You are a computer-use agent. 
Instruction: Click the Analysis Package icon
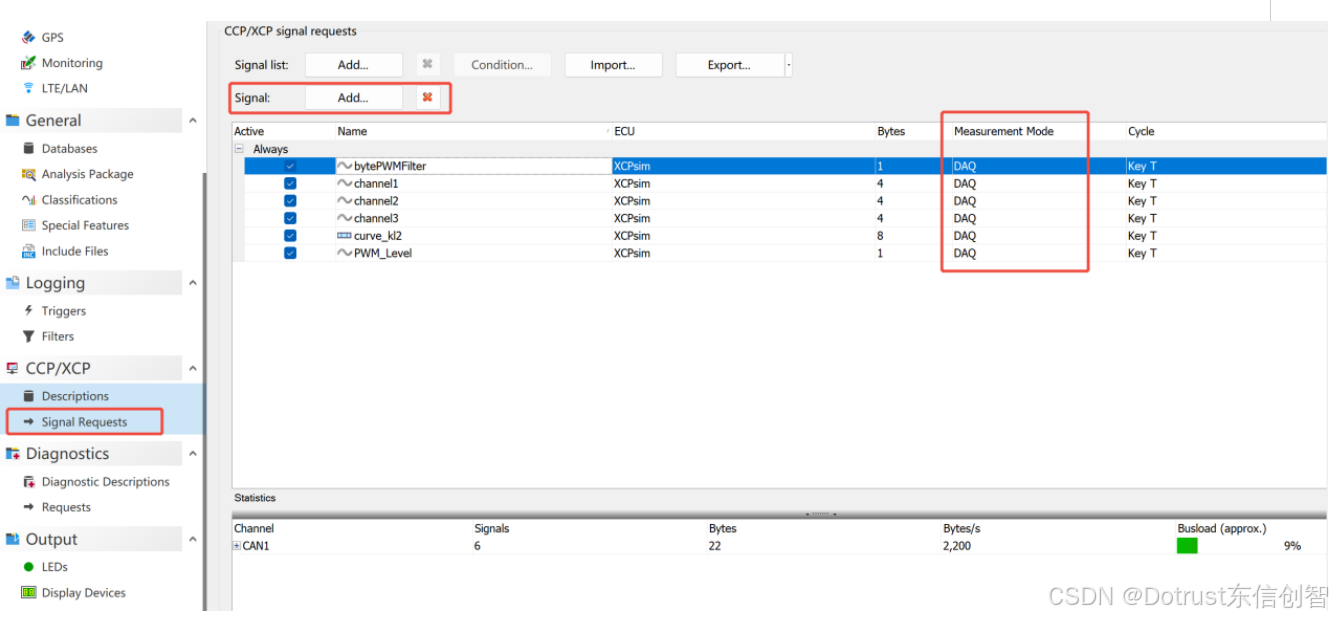click(28, 174)
